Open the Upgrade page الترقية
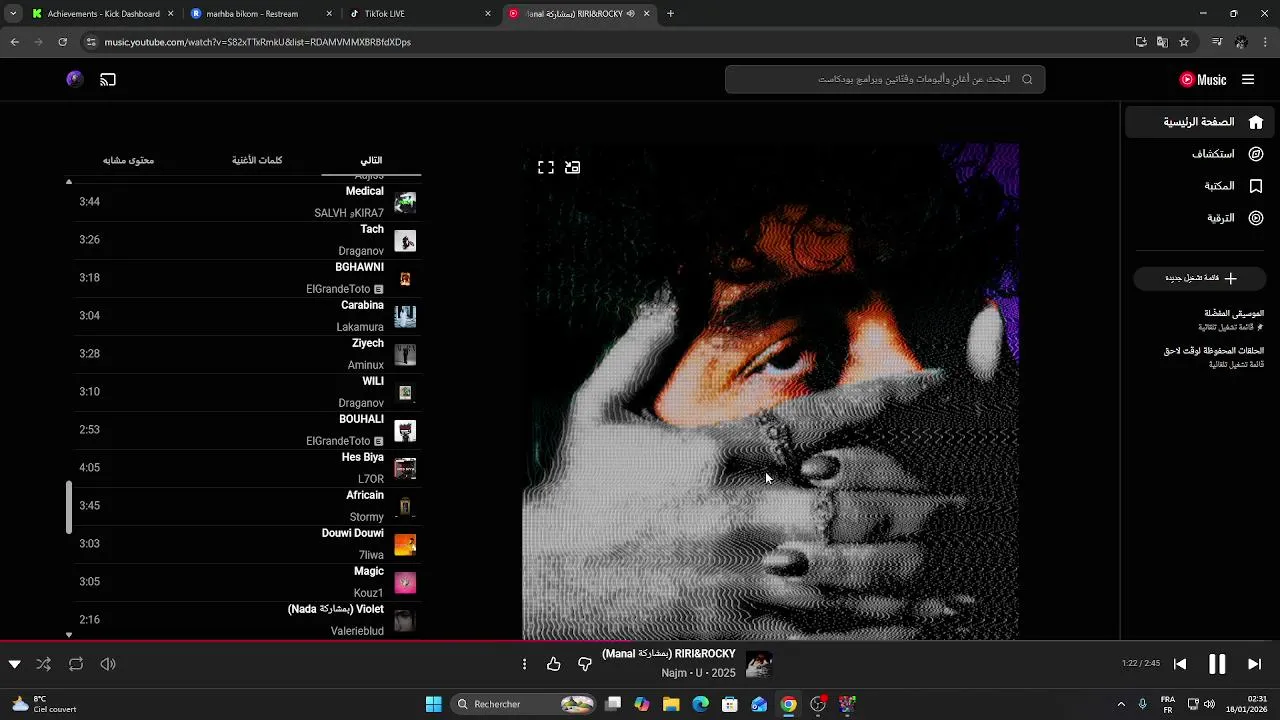Image resolution: width=1280 pixels, height=720 pixels. 1200,218
